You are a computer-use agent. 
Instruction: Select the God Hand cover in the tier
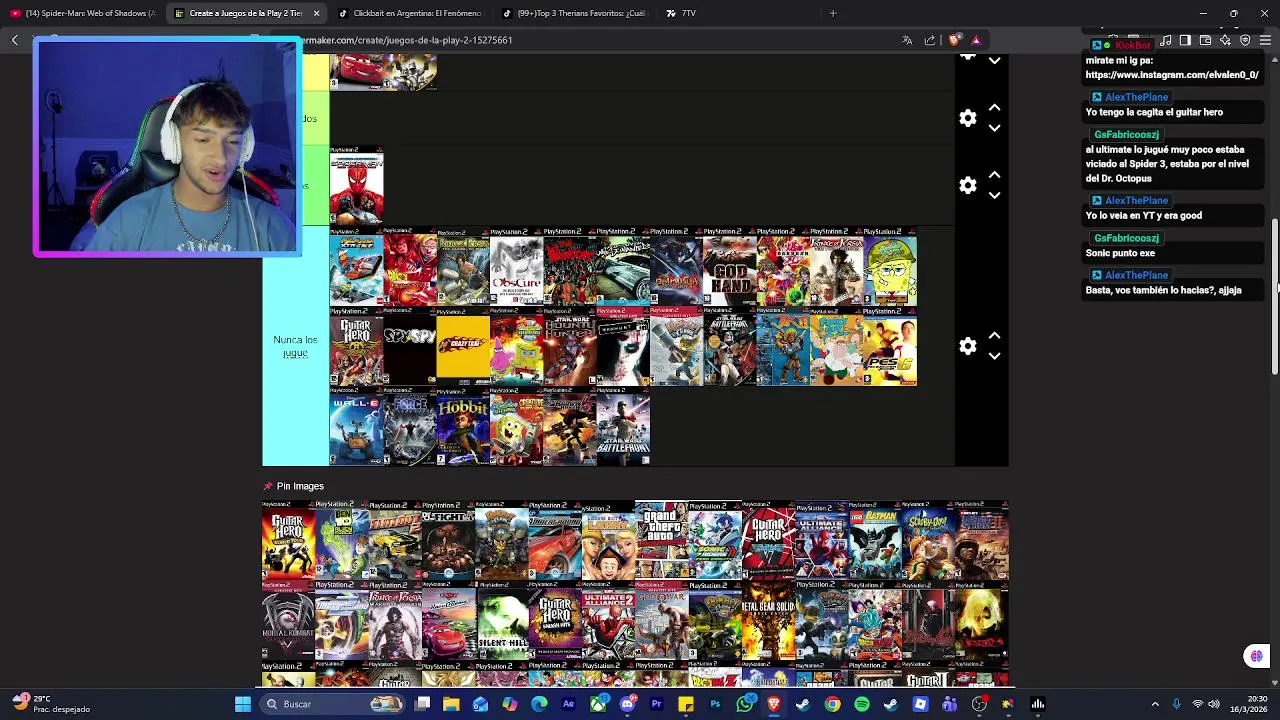tap(730, 267)
